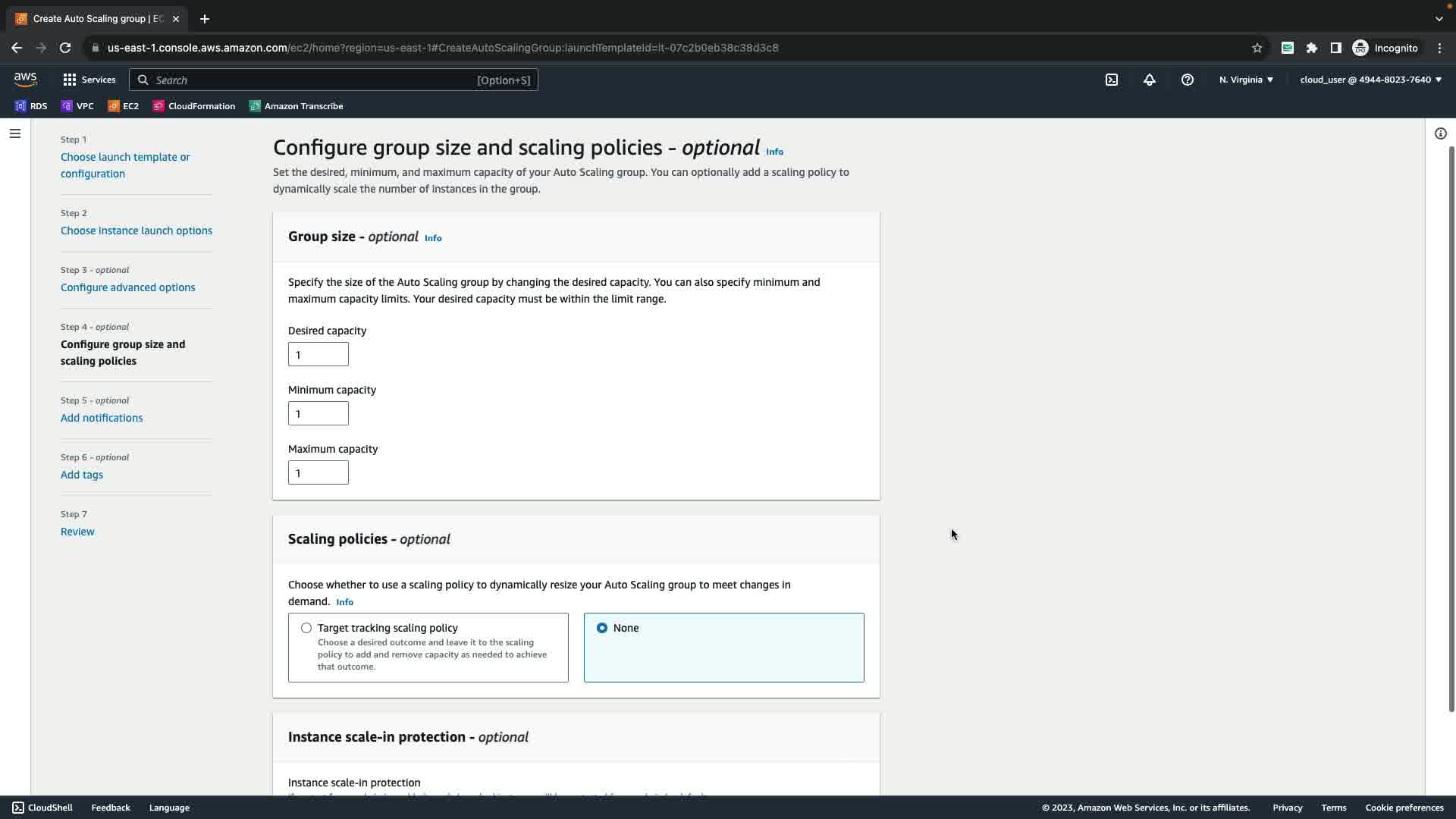Open the Chrome tab search chevron
The height and width of the screenshot is (819, 1456).
point(1439,19)
